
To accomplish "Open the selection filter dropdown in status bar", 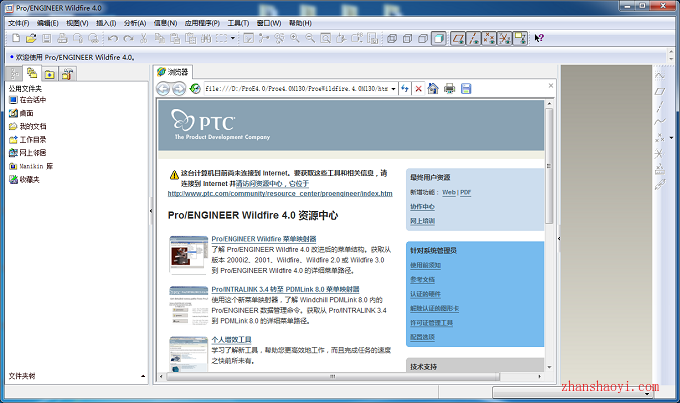I will pyautogui.click(x=647, y=394).
